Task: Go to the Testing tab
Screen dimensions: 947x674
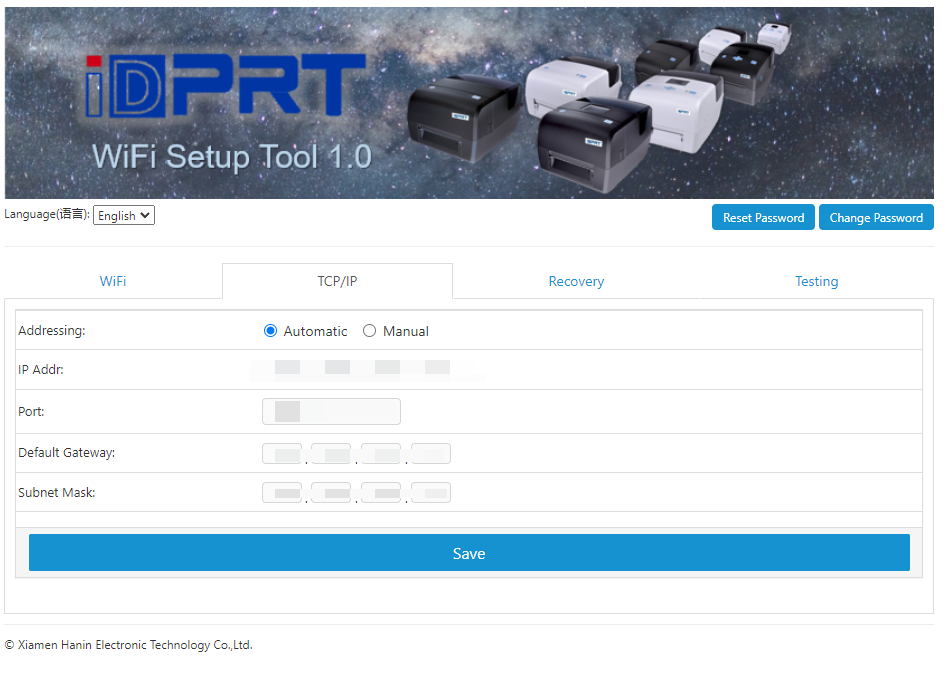Action: click(816, 281)
